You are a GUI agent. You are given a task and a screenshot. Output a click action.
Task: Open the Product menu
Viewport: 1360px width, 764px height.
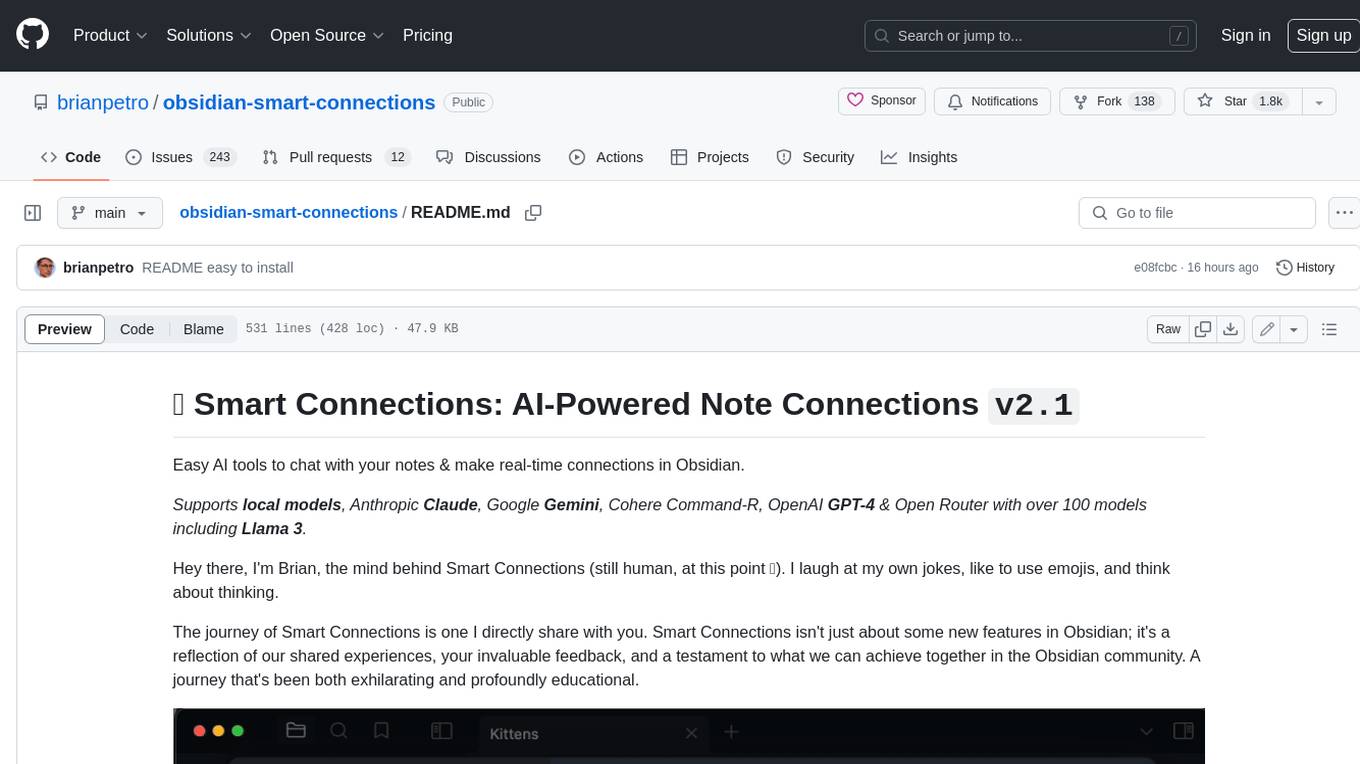pyautogui.click(x=111, y=35)
